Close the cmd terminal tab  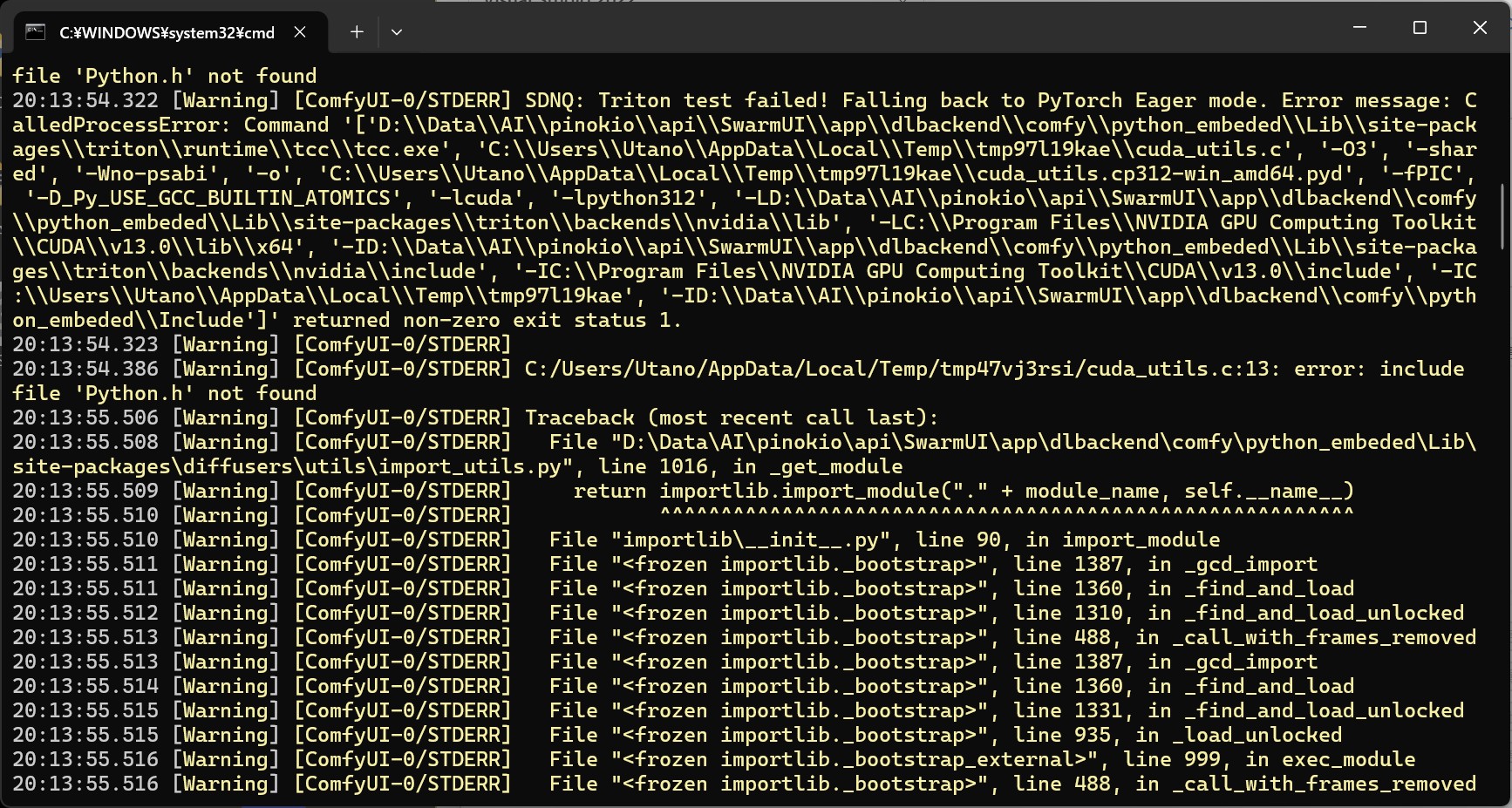coord(300,32)
